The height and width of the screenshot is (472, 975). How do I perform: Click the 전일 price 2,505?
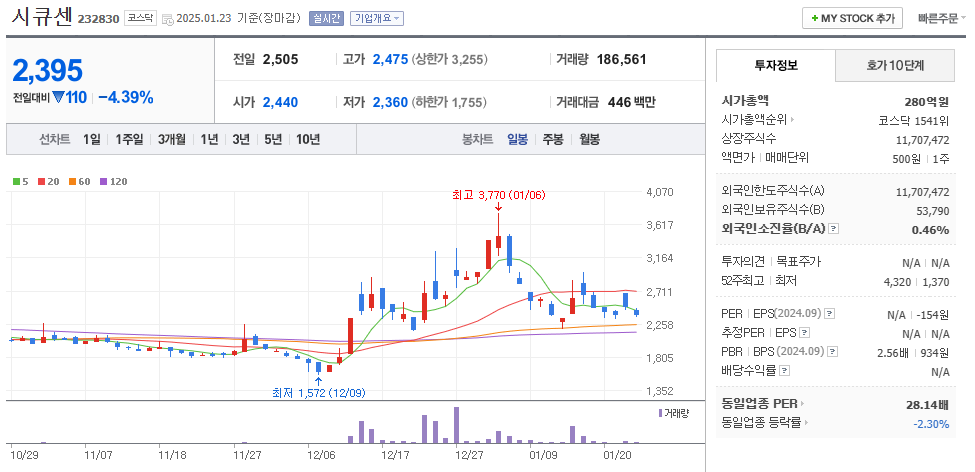tap(280, 60)
